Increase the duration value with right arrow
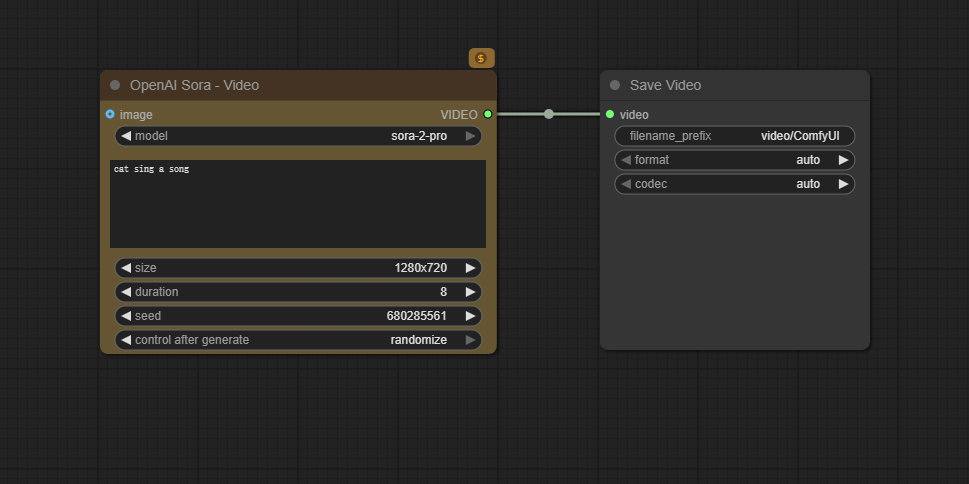Screen dimensions: 969x484 click(x=470, y=292)
